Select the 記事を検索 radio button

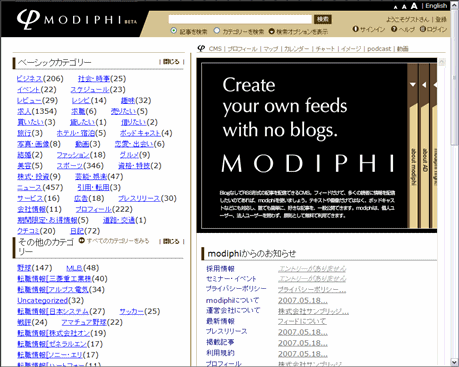pos(174,31)
